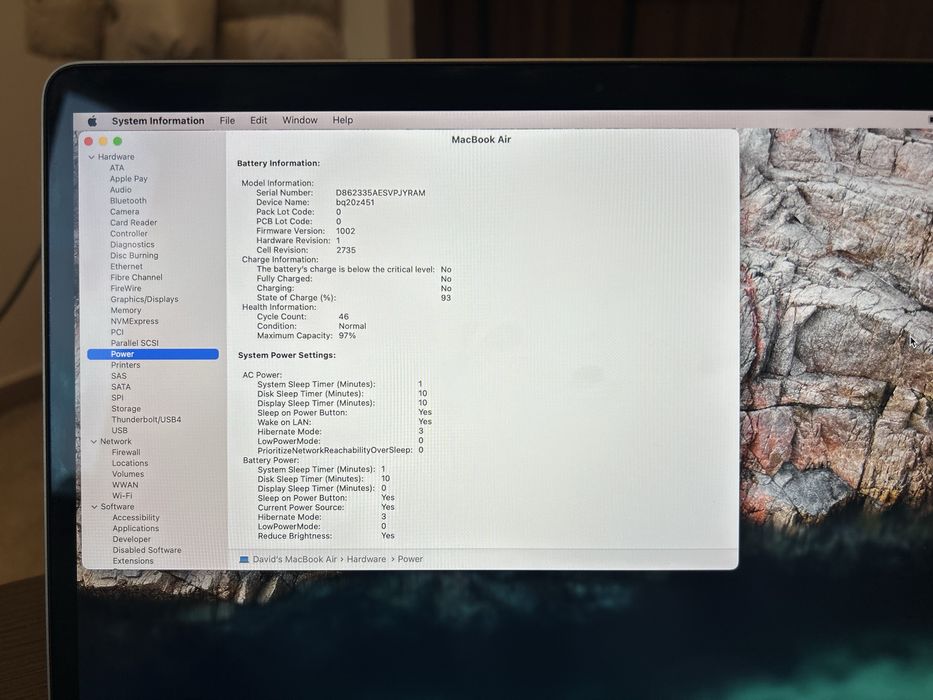
Task: Select ATA in the sidebar
Action: (117, 168)
